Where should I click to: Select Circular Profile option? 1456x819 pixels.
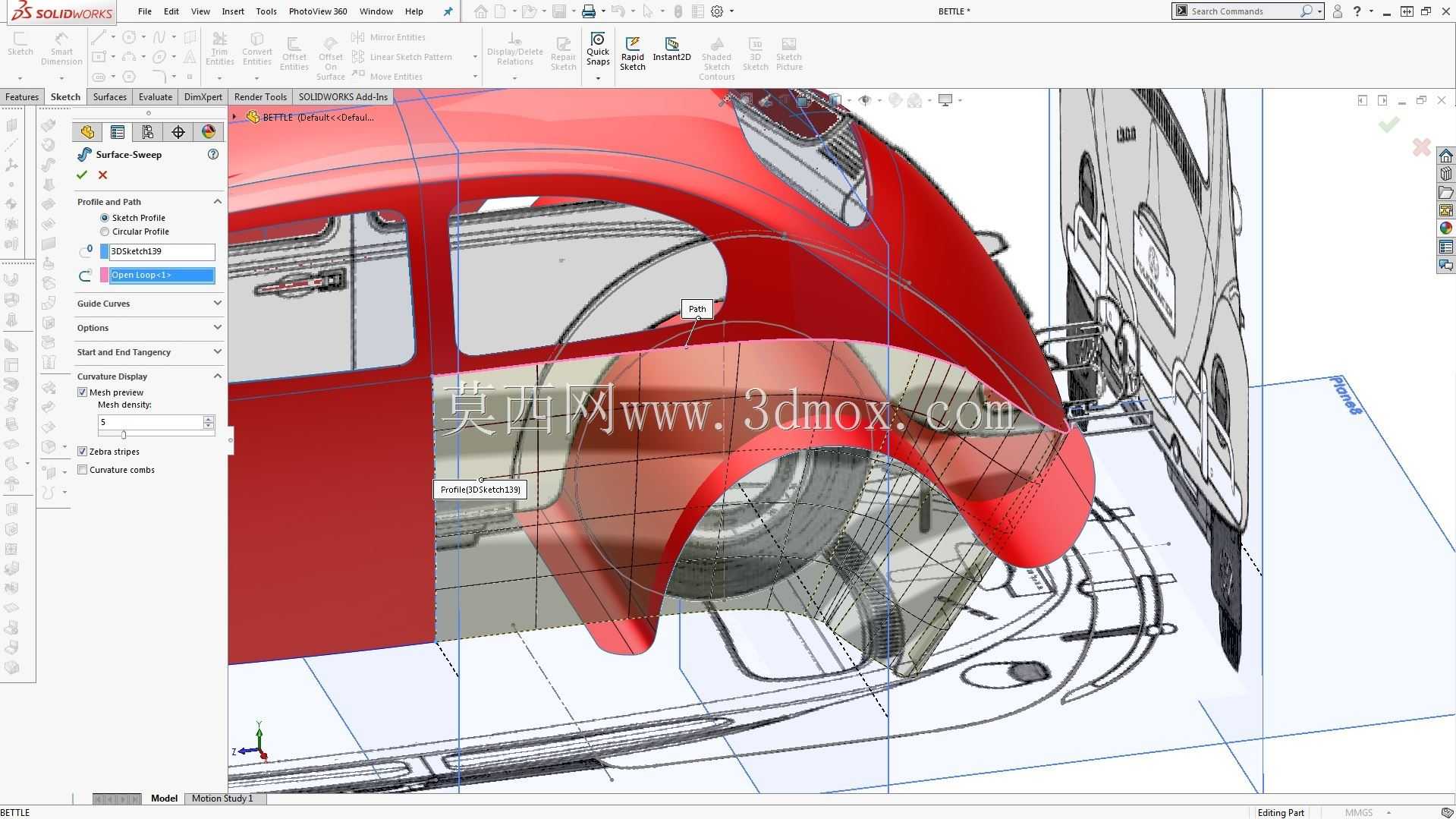point(105,232)
